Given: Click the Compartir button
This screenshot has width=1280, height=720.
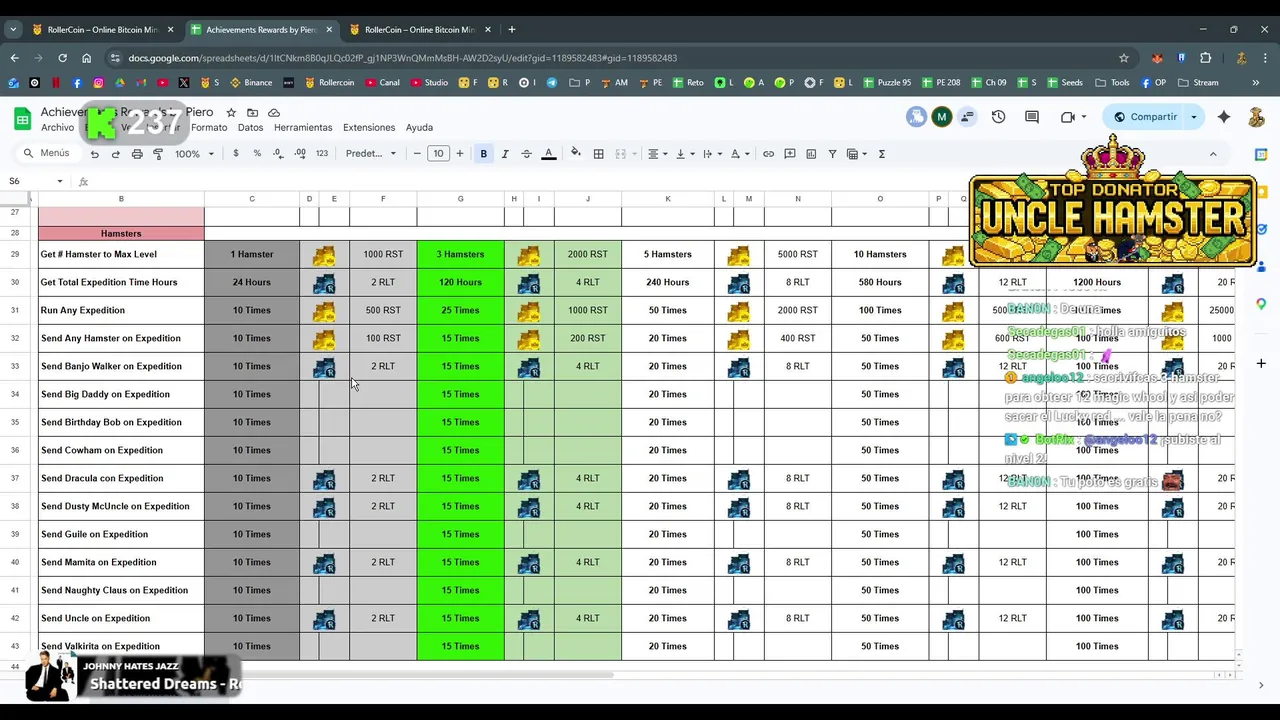Looking at the screenshot, I should [x=1144, y=117].
